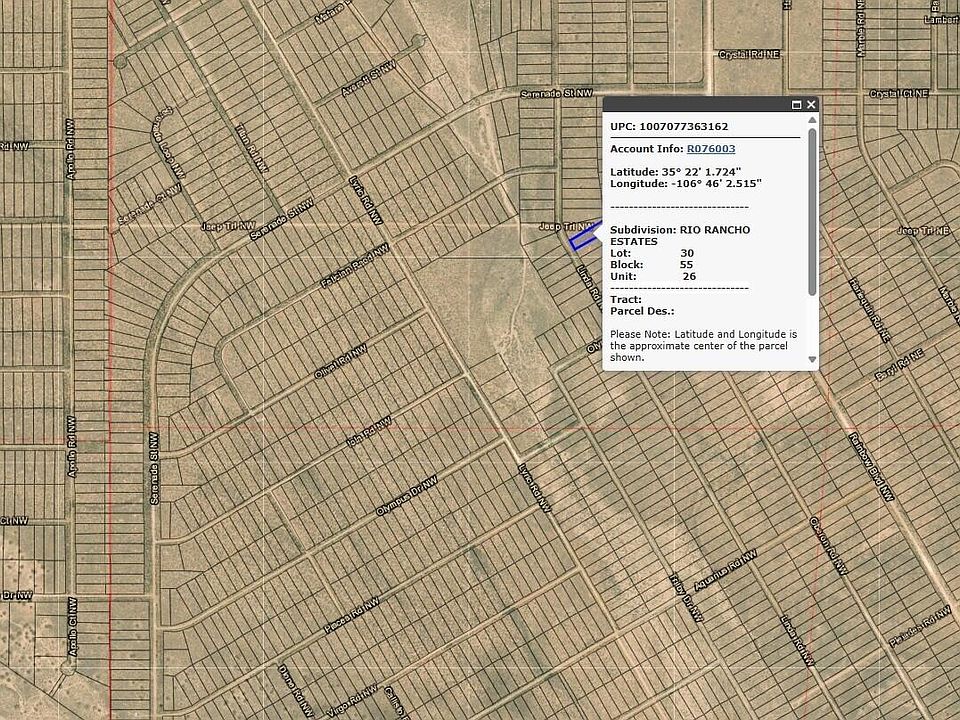This screenshot has height=720, width=960.
Task: Click the Beryl Rd NE street label
Action: coord(899,366)
